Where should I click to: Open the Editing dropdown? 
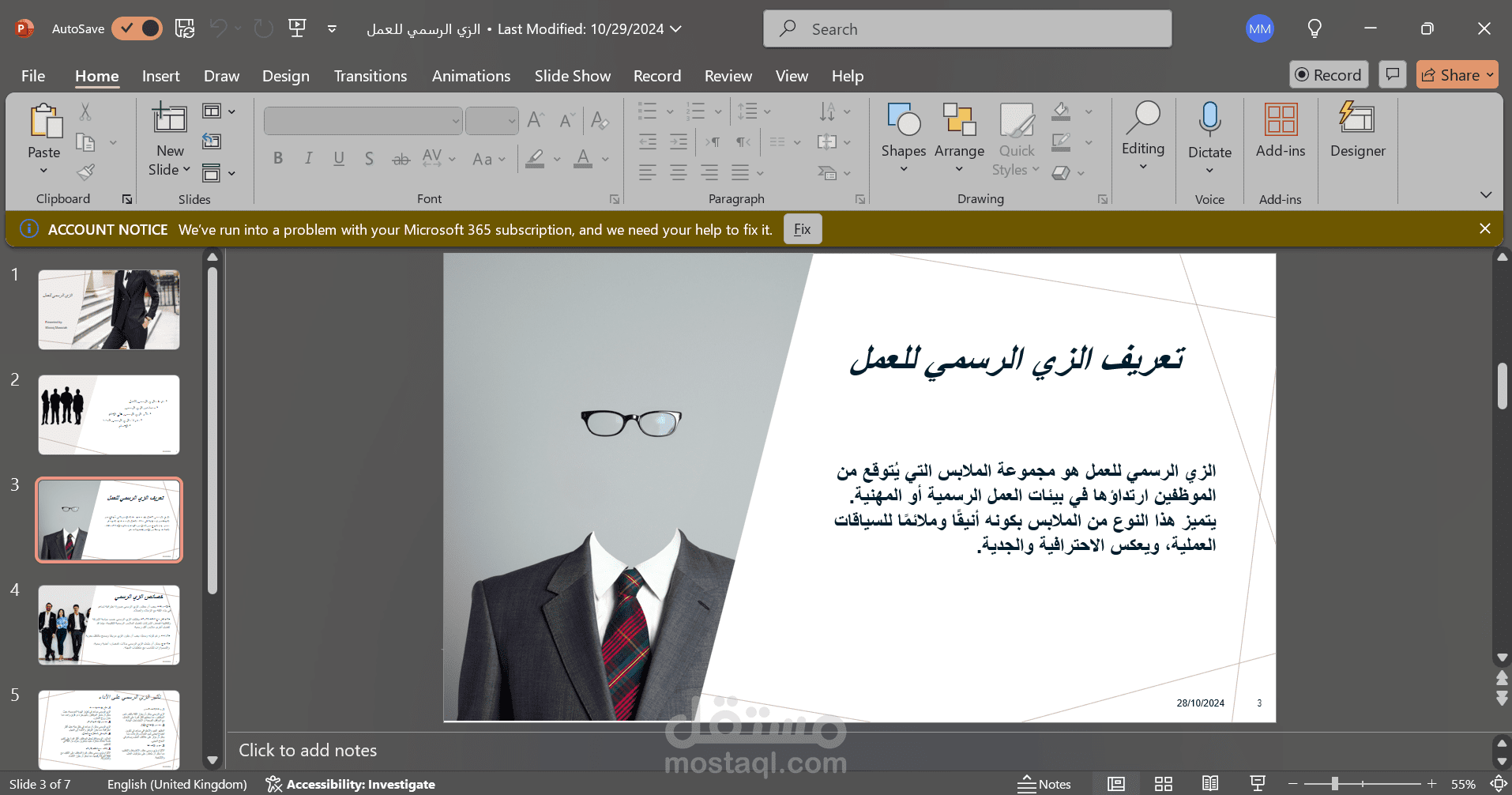click(x=1142, y=136)
